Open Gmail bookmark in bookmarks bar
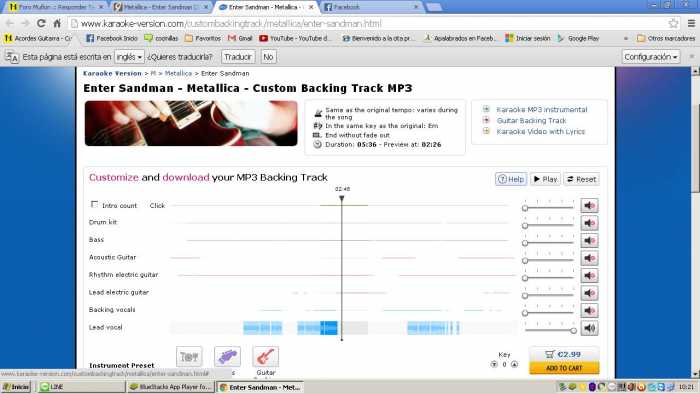Image resolution: width=700 pixels, height=394 pixels. tap(240, 38)
